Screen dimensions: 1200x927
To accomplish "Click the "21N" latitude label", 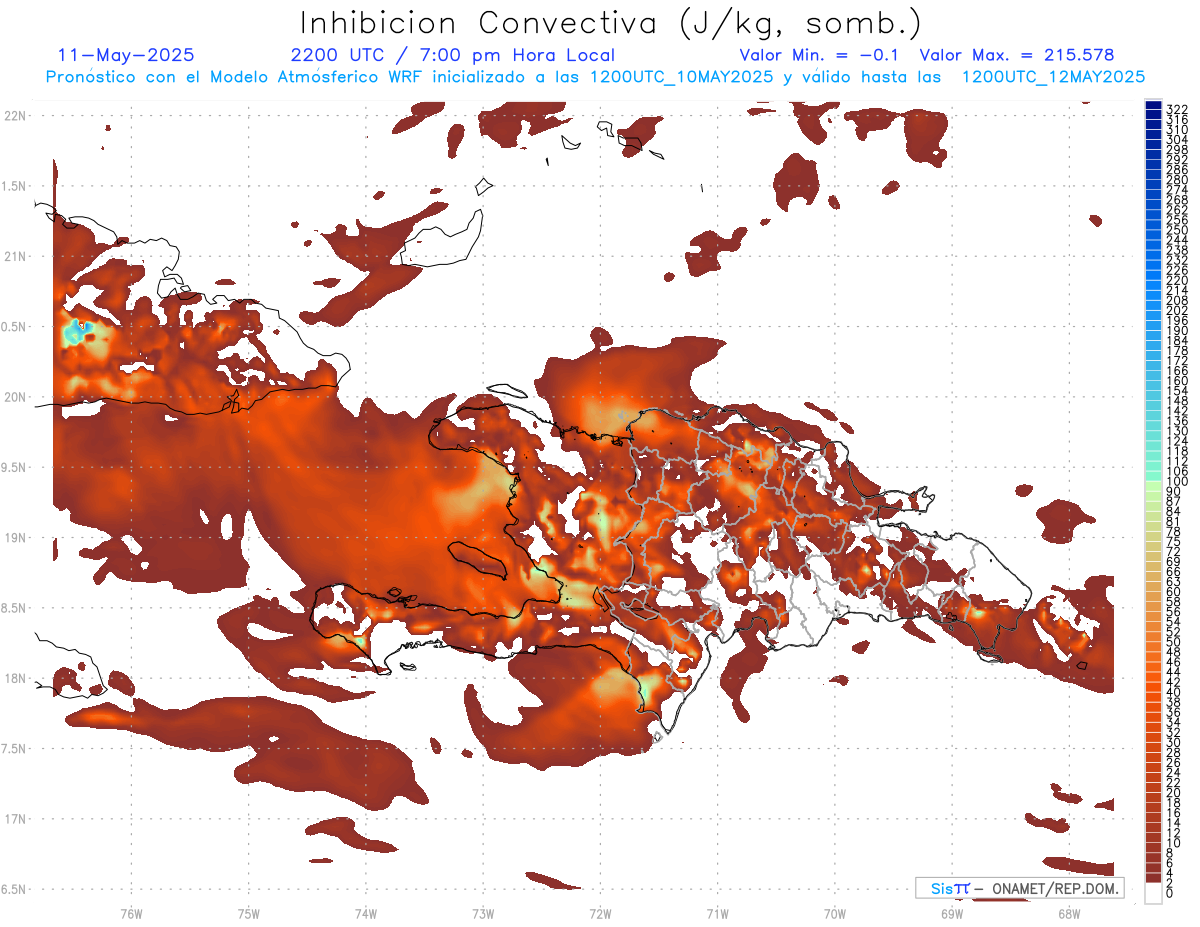I will point(13,257).
